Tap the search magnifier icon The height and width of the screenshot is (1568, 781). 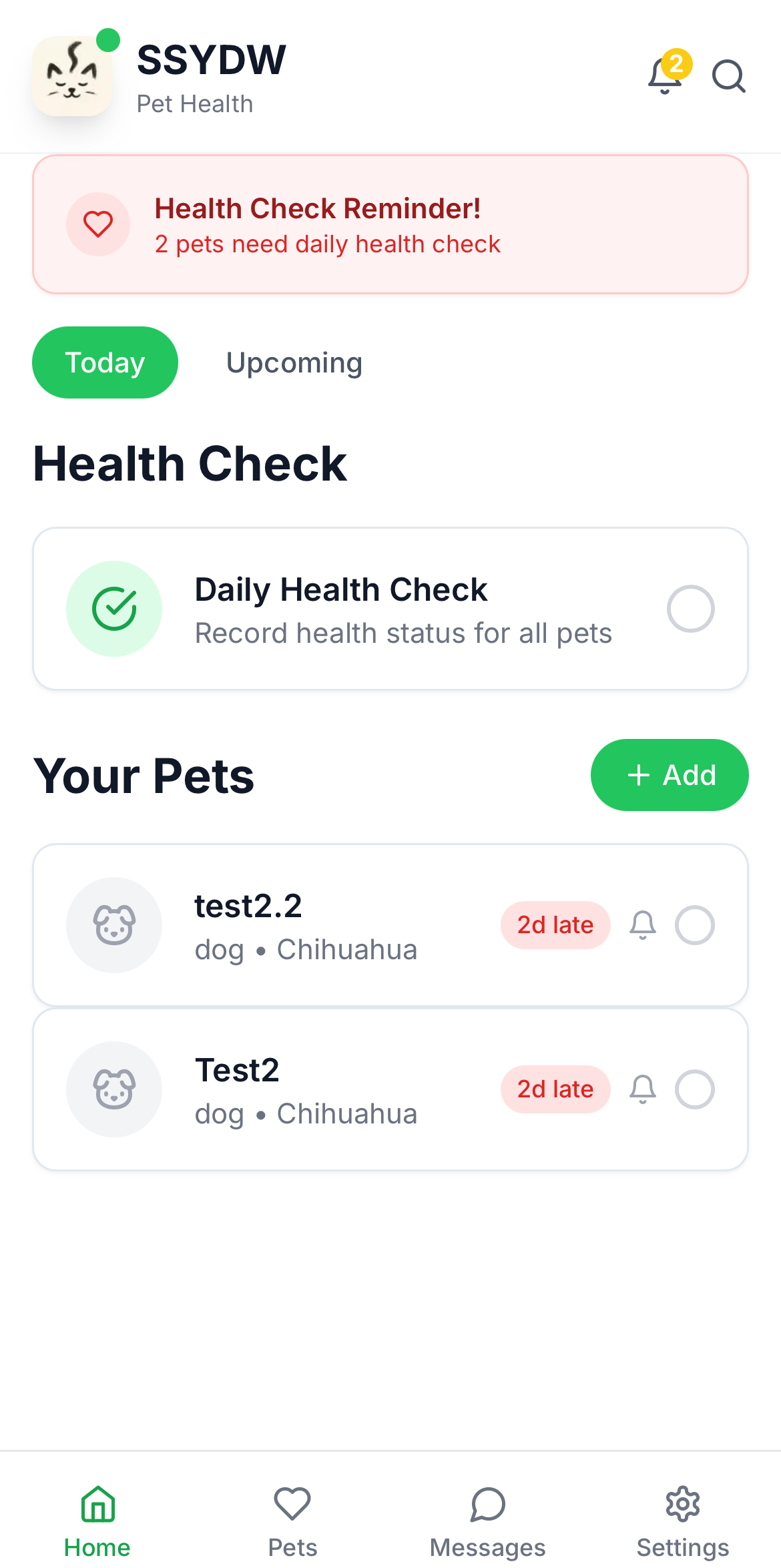point(728,76)
